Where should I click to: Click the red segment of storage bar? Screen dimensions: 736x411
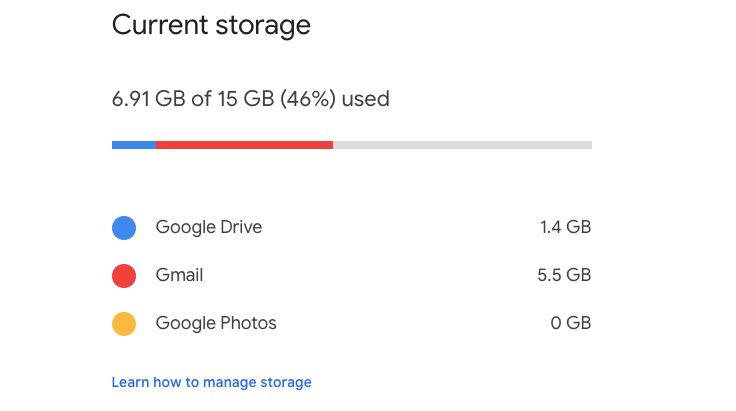(x=244, y=145)
